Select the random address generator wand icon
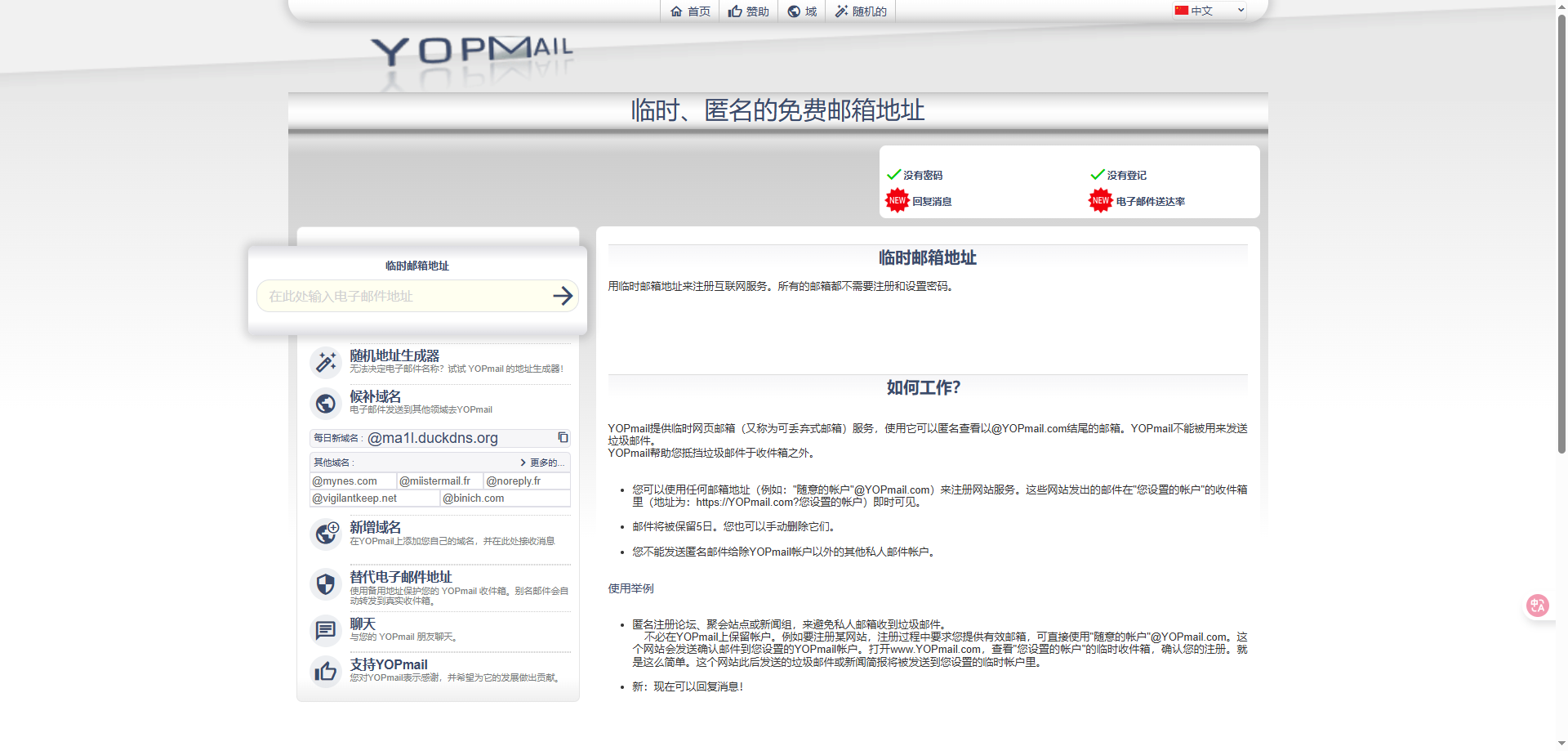This screenshot has height=751, width=1568. pos(326,362)
